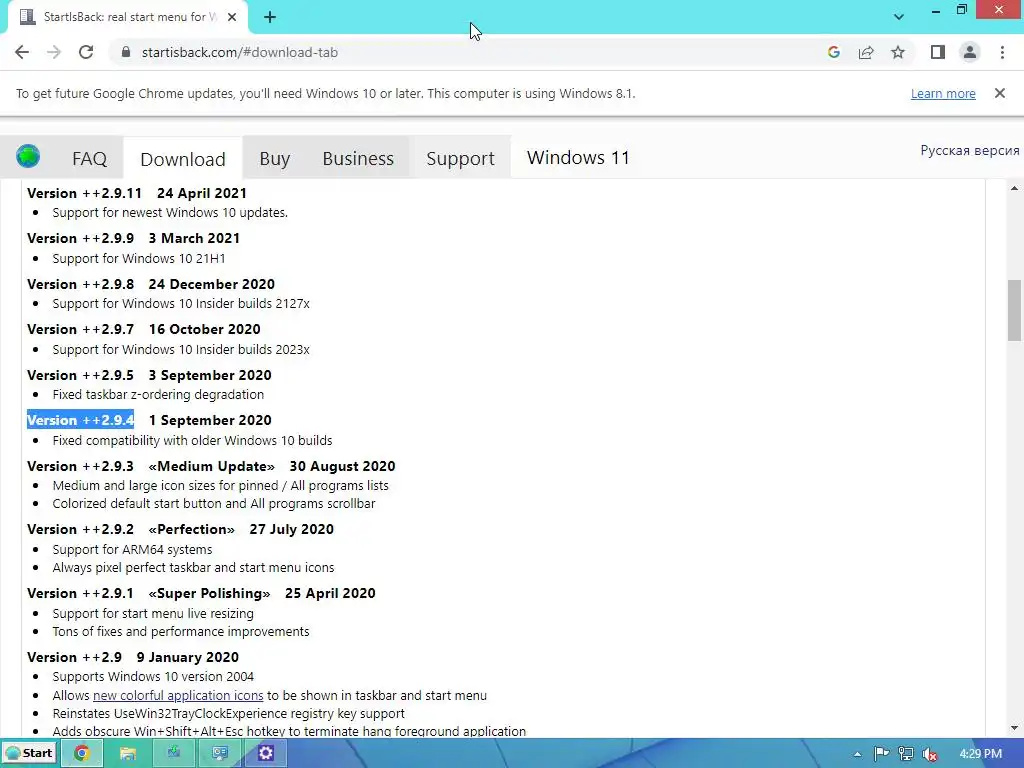
Task: Click "Fixed taskbar z-ordering degradation" text
Action: tap(158, 394)
